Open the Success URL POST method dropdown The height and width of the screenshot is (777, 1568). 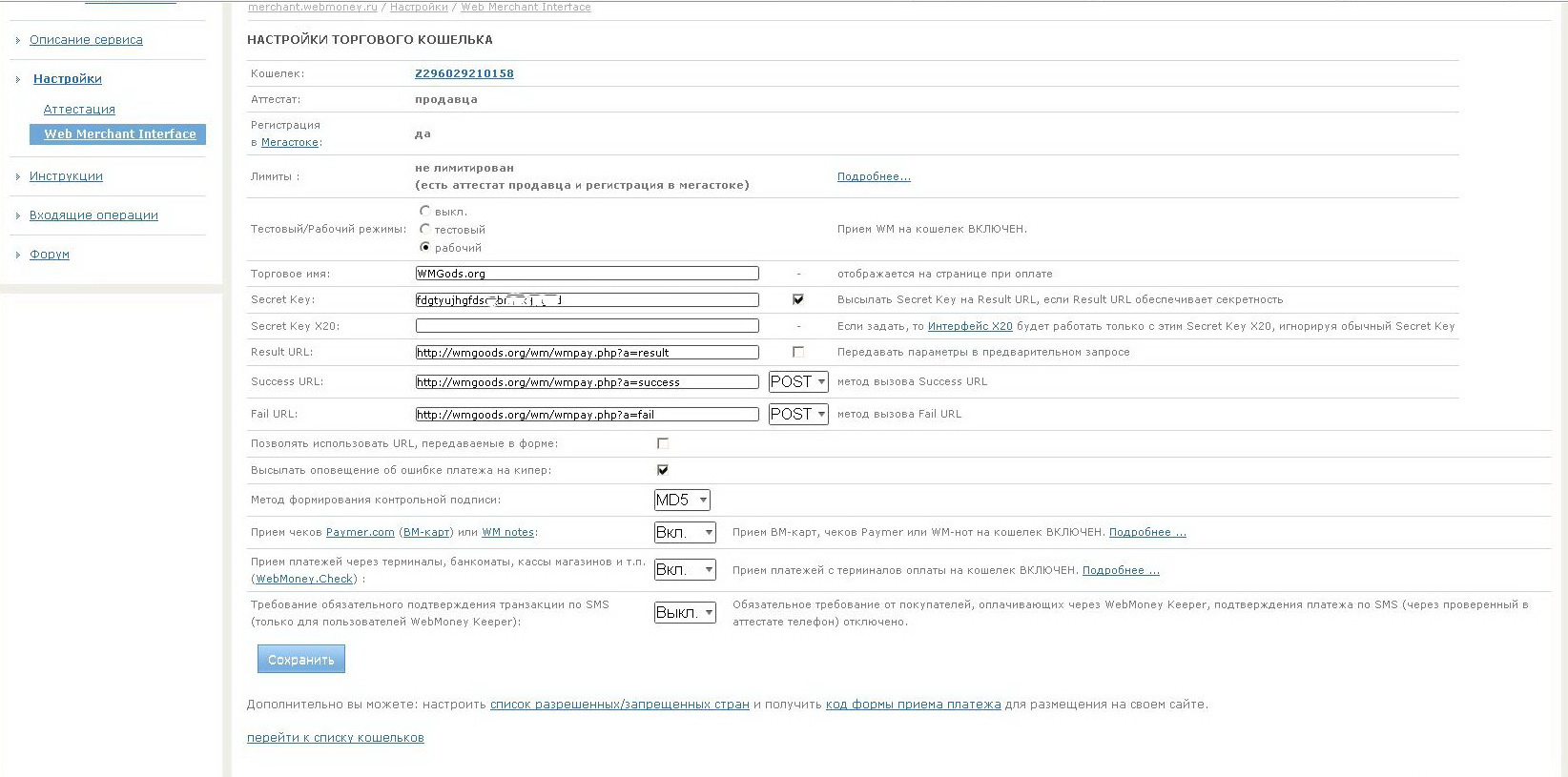click(x=798, y=381)
